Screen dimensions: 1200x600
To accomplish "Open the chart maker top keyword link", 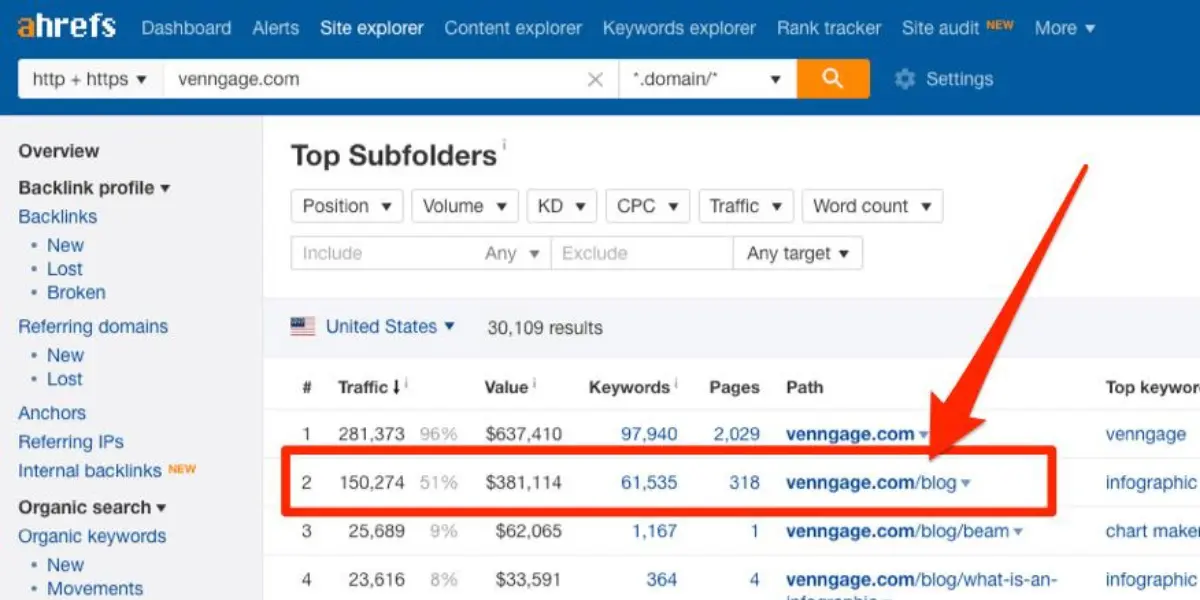I will 1152,531.
